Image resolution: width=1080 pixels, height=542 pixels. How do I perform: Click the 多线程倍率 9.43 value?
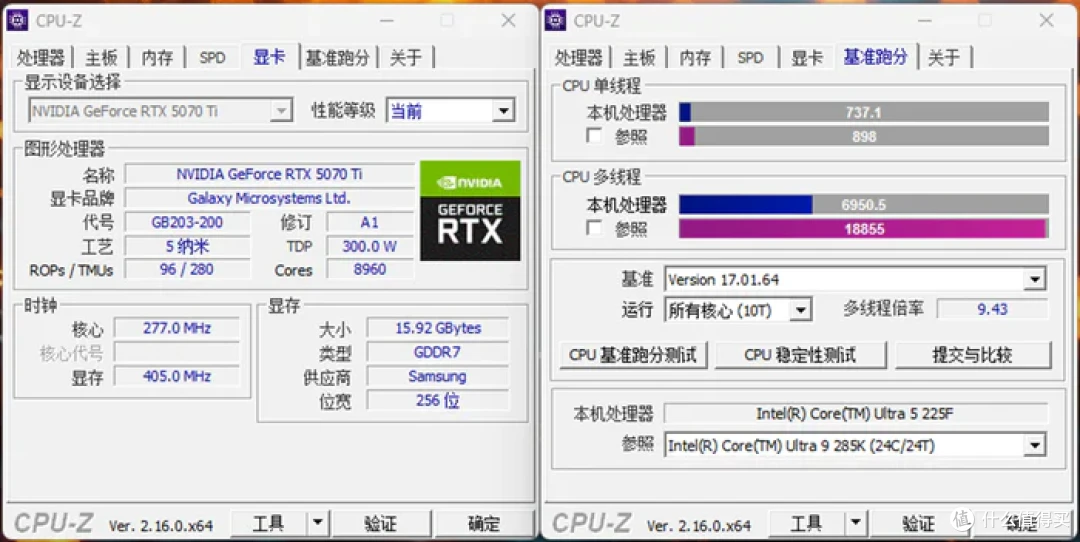[993, 309]
